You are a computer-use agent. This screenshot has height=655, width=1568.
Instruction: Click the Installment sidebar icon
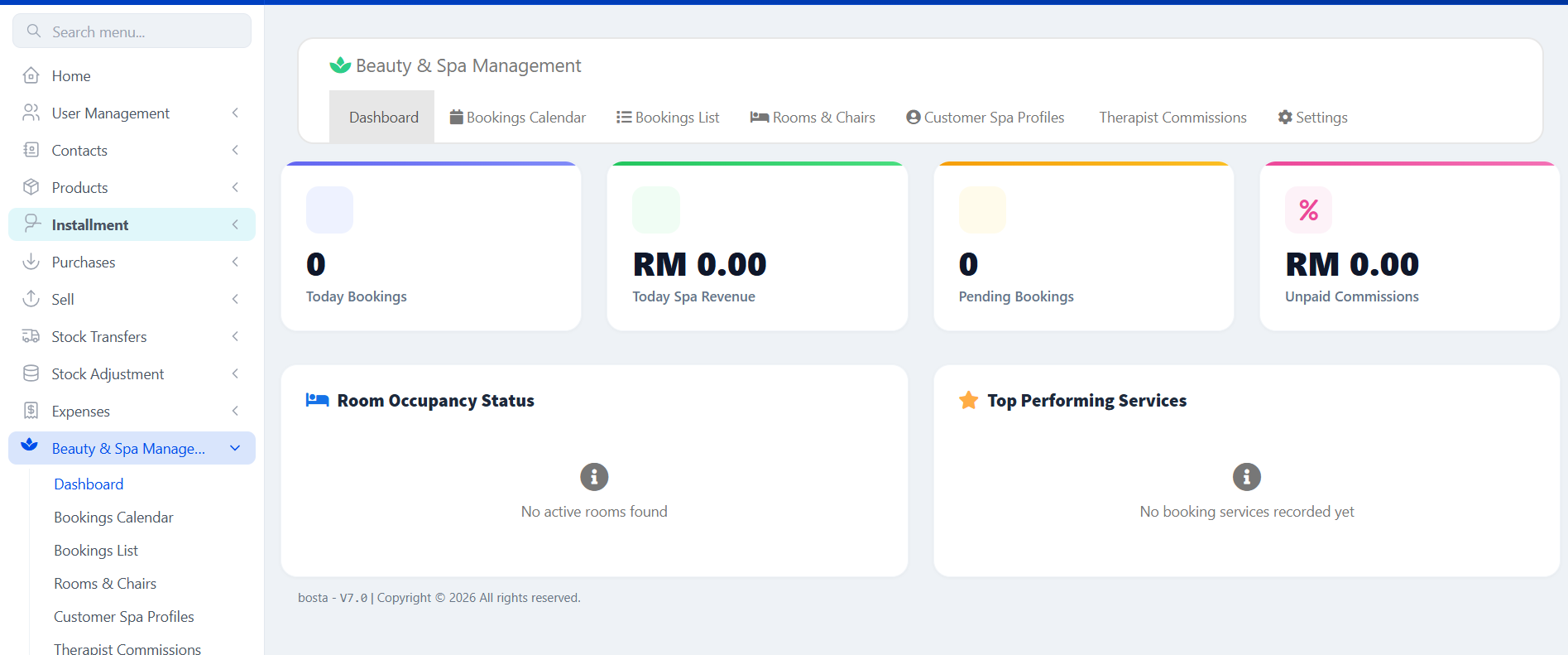(31, 223)
